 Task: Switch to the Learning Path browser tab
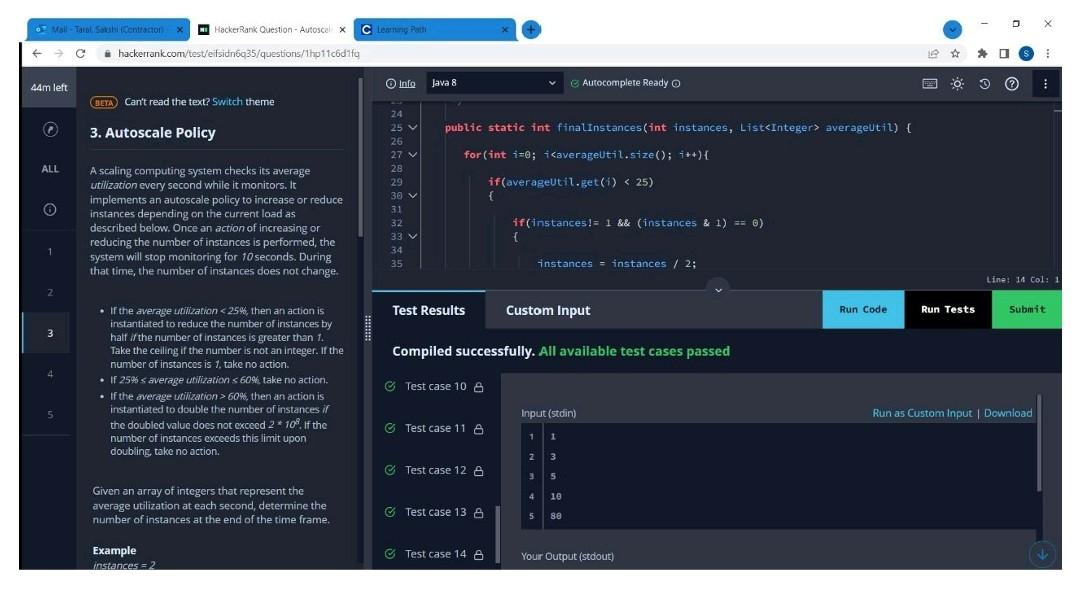coord(435,30)
